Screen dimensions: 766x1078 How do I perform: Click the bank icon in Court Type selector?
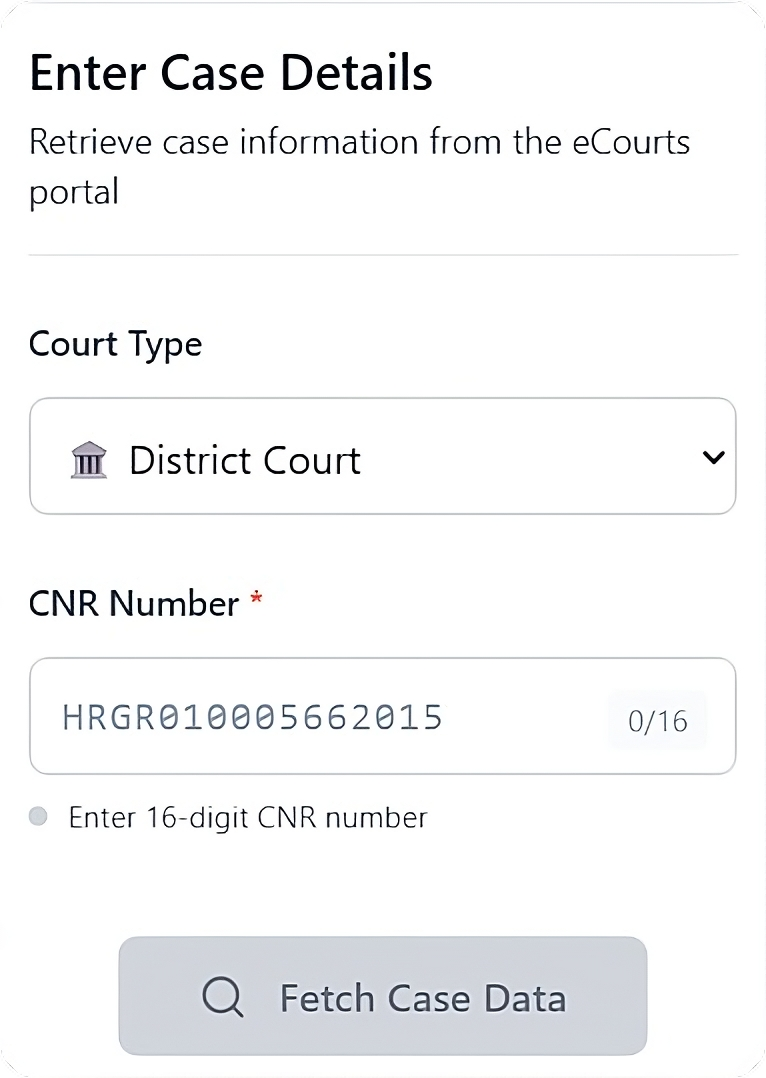coord(88,458)
